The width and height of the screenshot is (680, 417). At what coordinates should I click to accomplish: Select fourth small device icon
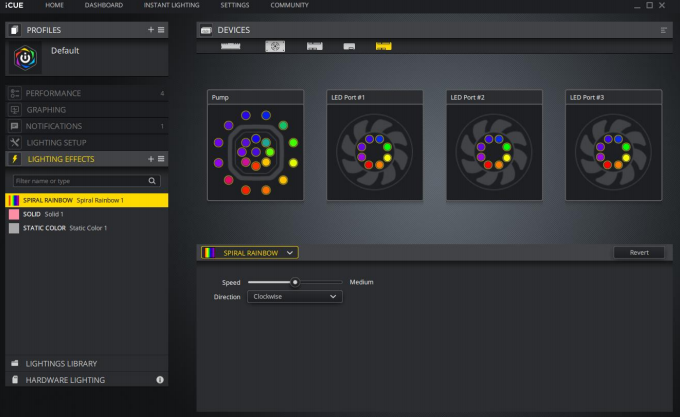[349, 46]
